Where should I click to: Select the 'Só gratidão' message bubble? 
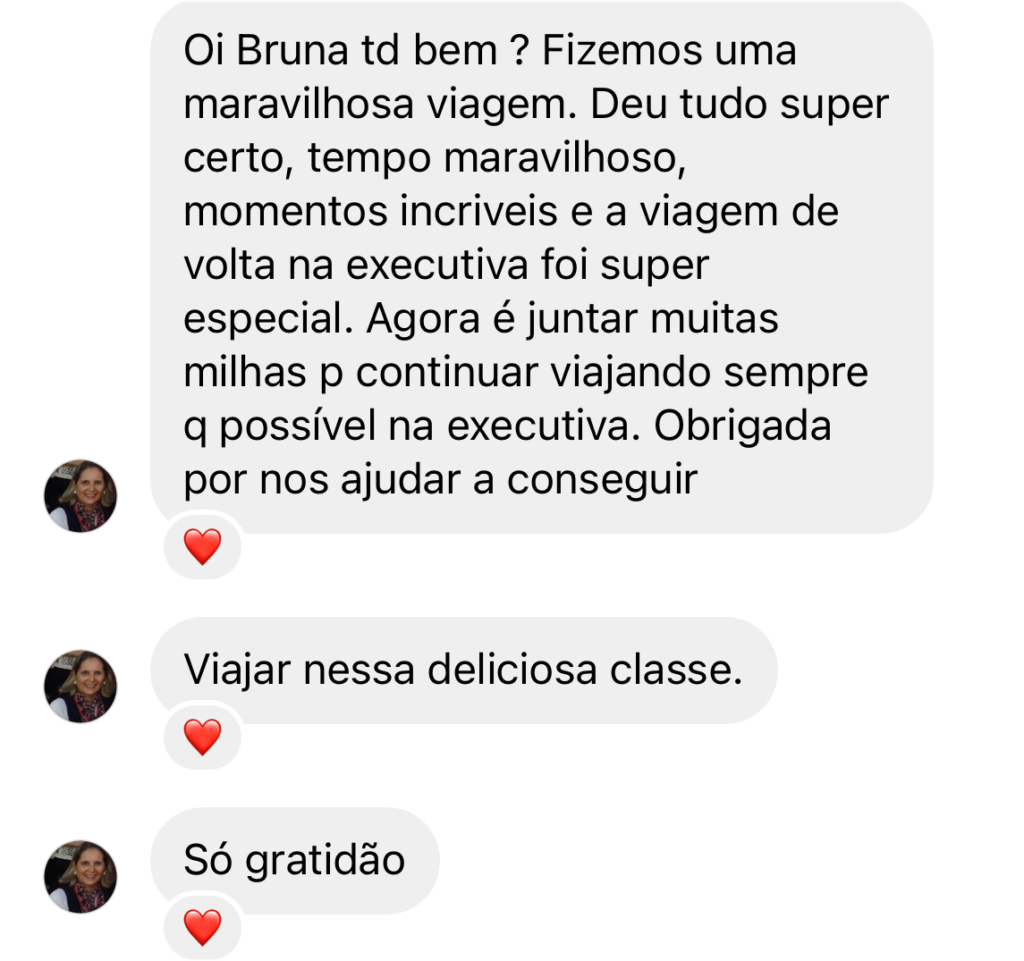pos(295,860)
